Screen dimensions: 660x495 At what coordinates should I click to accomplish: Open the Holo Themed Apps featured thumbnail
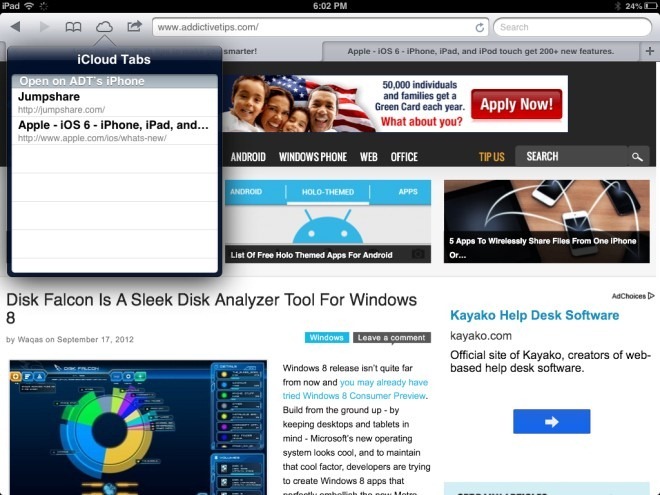(x=327, y=221)
